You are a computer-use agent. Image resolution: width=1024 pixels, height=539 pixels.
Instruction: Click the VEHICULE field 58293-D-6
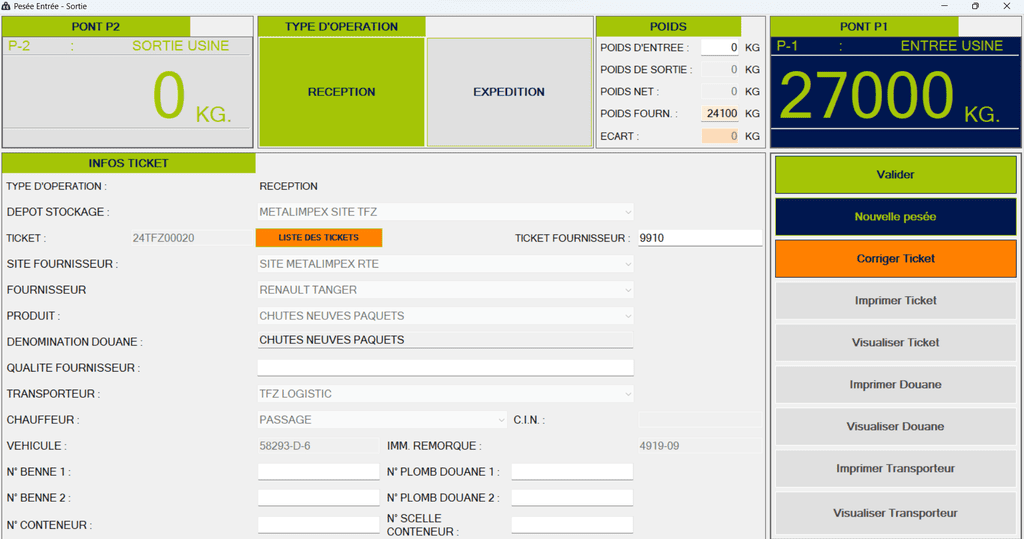click(319, 446)
